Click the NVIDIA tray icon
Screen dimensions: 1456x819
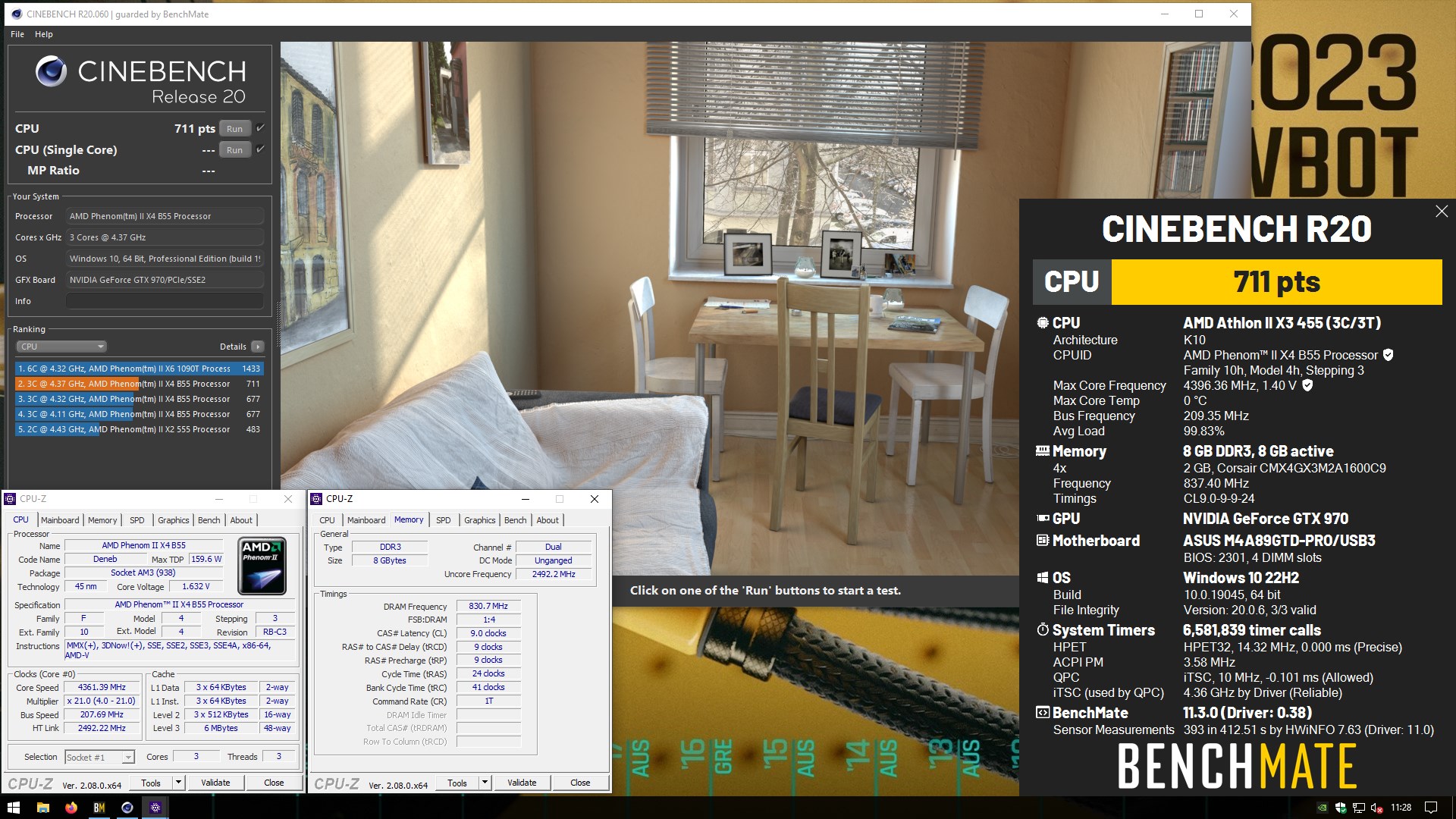coord(1323,808)
